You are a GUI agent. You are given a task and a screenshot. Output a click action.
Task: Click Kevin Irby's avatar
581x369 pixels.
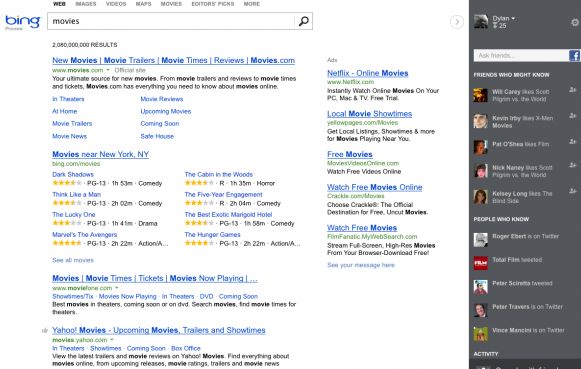point(481,121)
